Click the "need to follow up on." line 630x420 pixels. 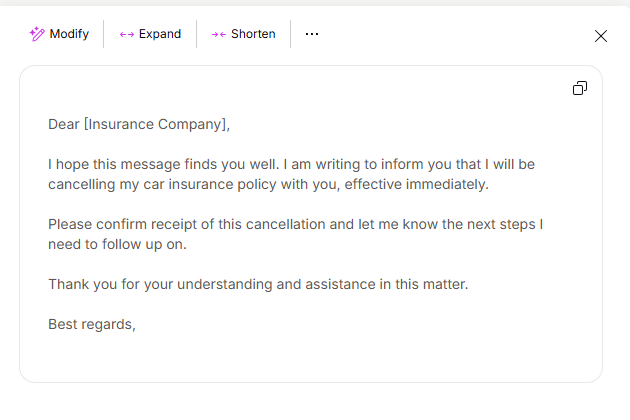tap(117, 244)
